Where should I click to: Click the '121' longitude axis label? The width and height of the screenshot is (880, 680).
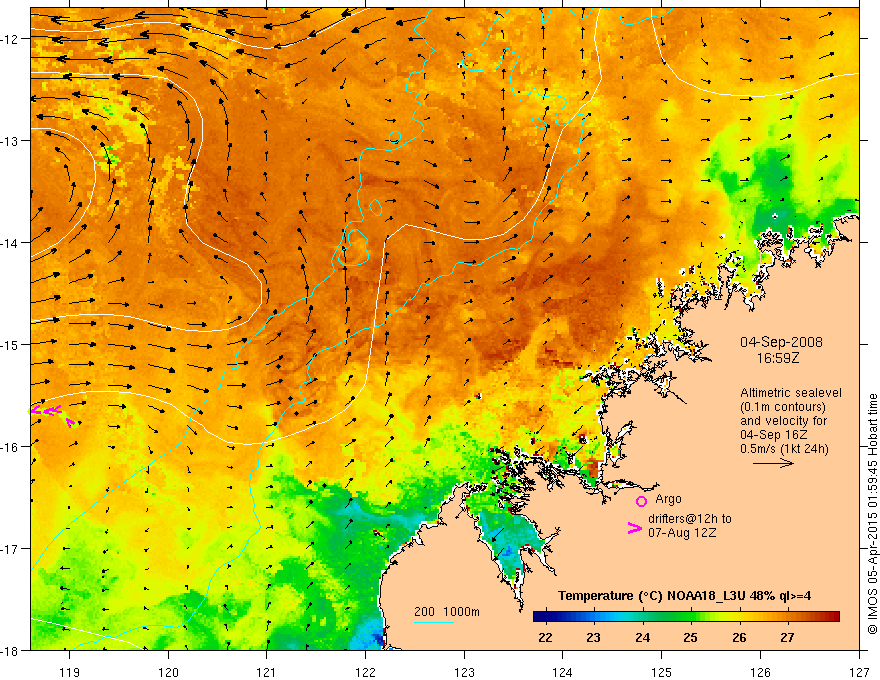267,672
